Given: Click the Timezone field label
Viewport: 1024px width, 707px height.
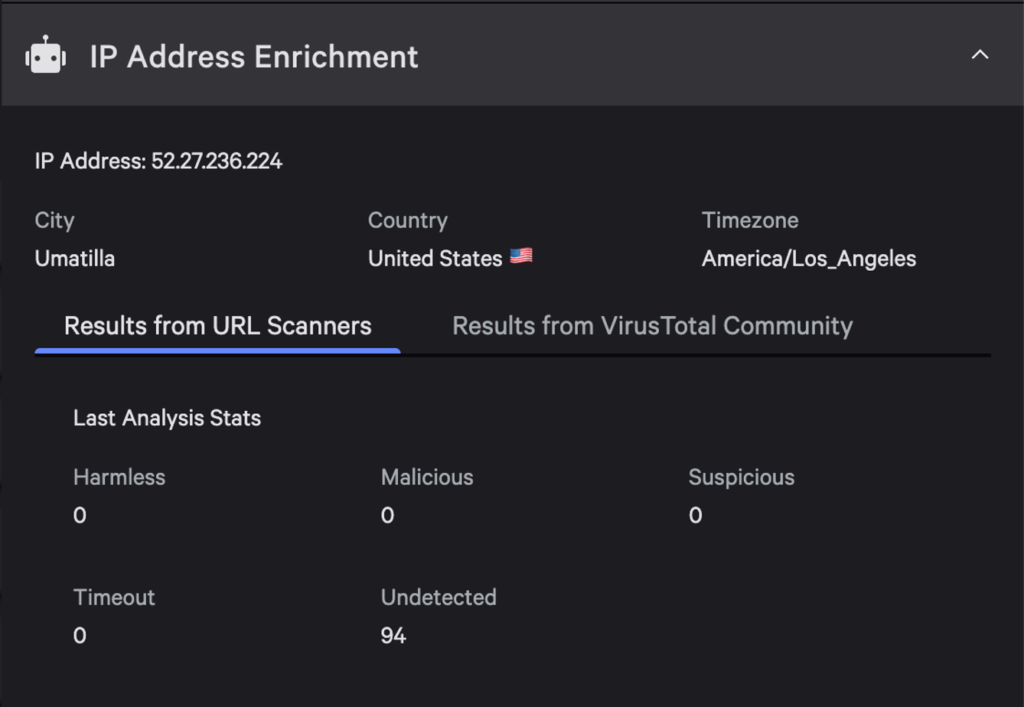Looking at the screenshot, I should 750,221.
